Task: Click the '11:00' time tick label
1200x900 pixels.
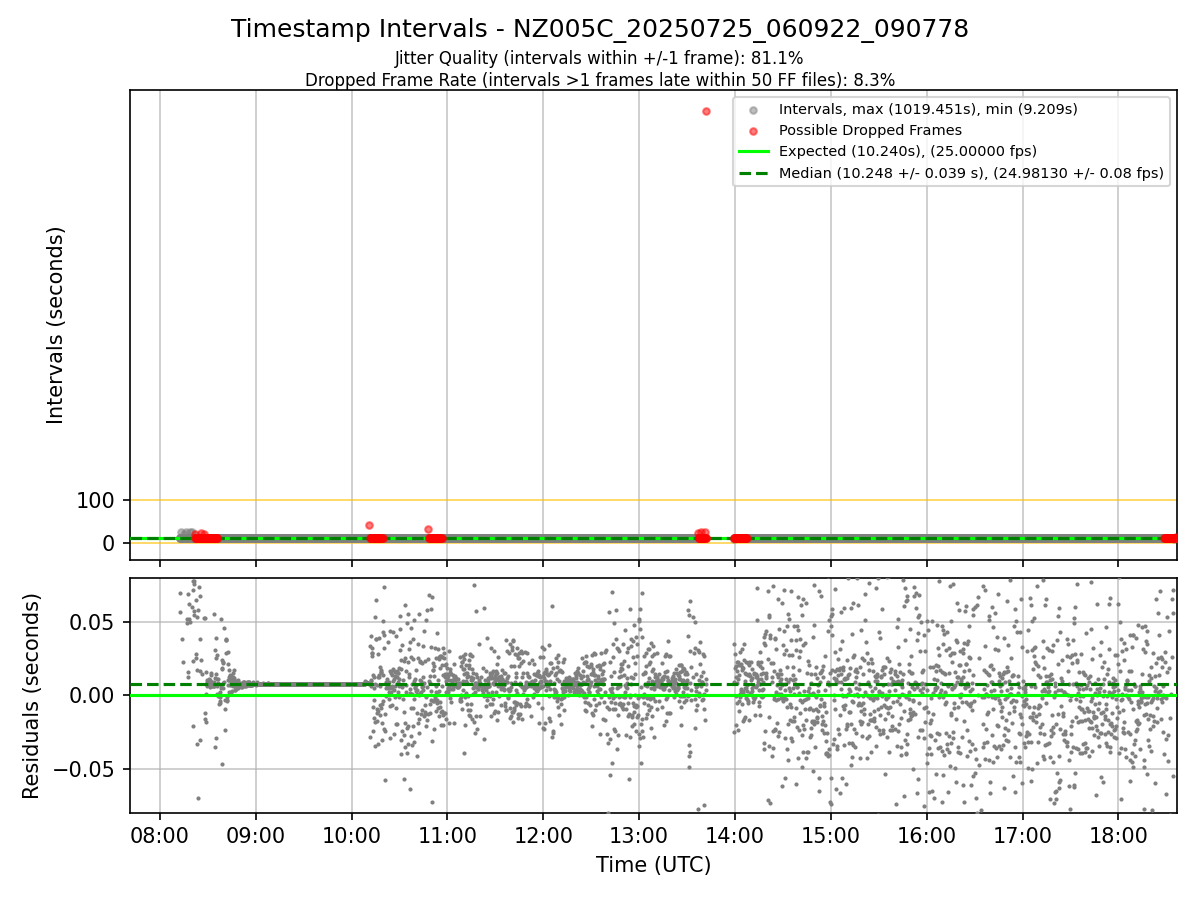Action: [x=447, y=835]
